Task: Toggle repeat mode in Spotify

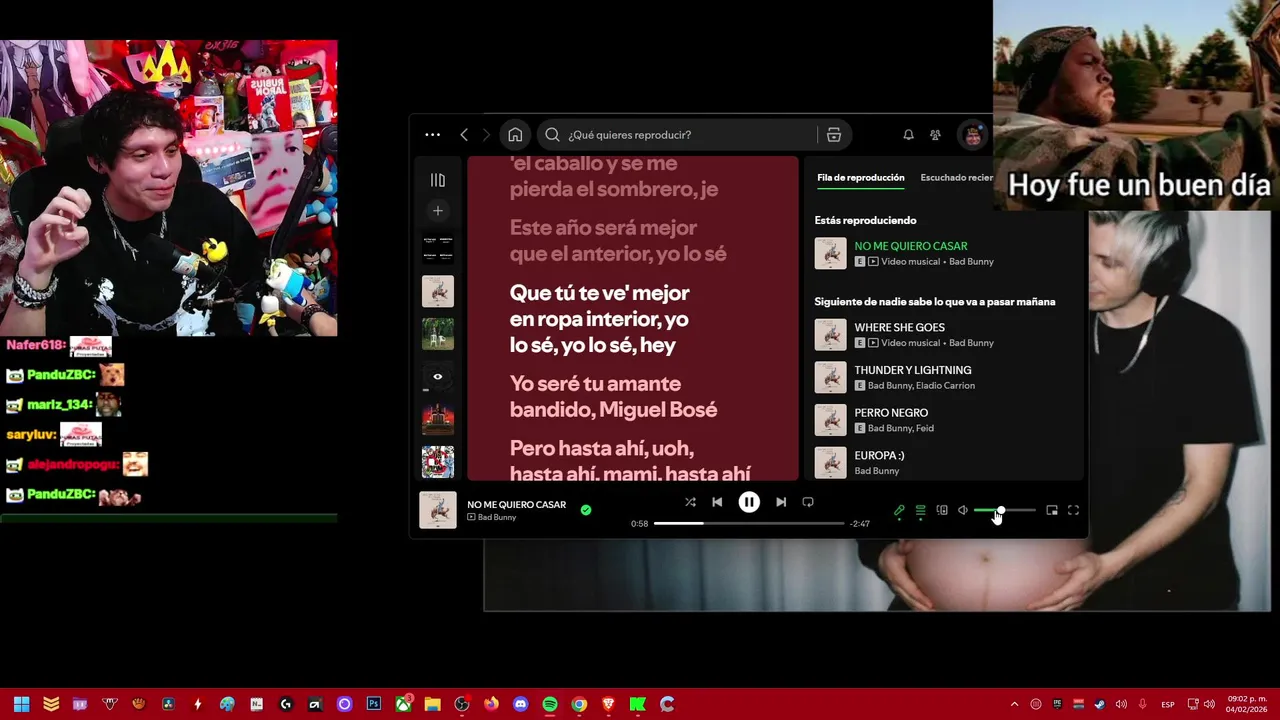Action: (808, 502)
